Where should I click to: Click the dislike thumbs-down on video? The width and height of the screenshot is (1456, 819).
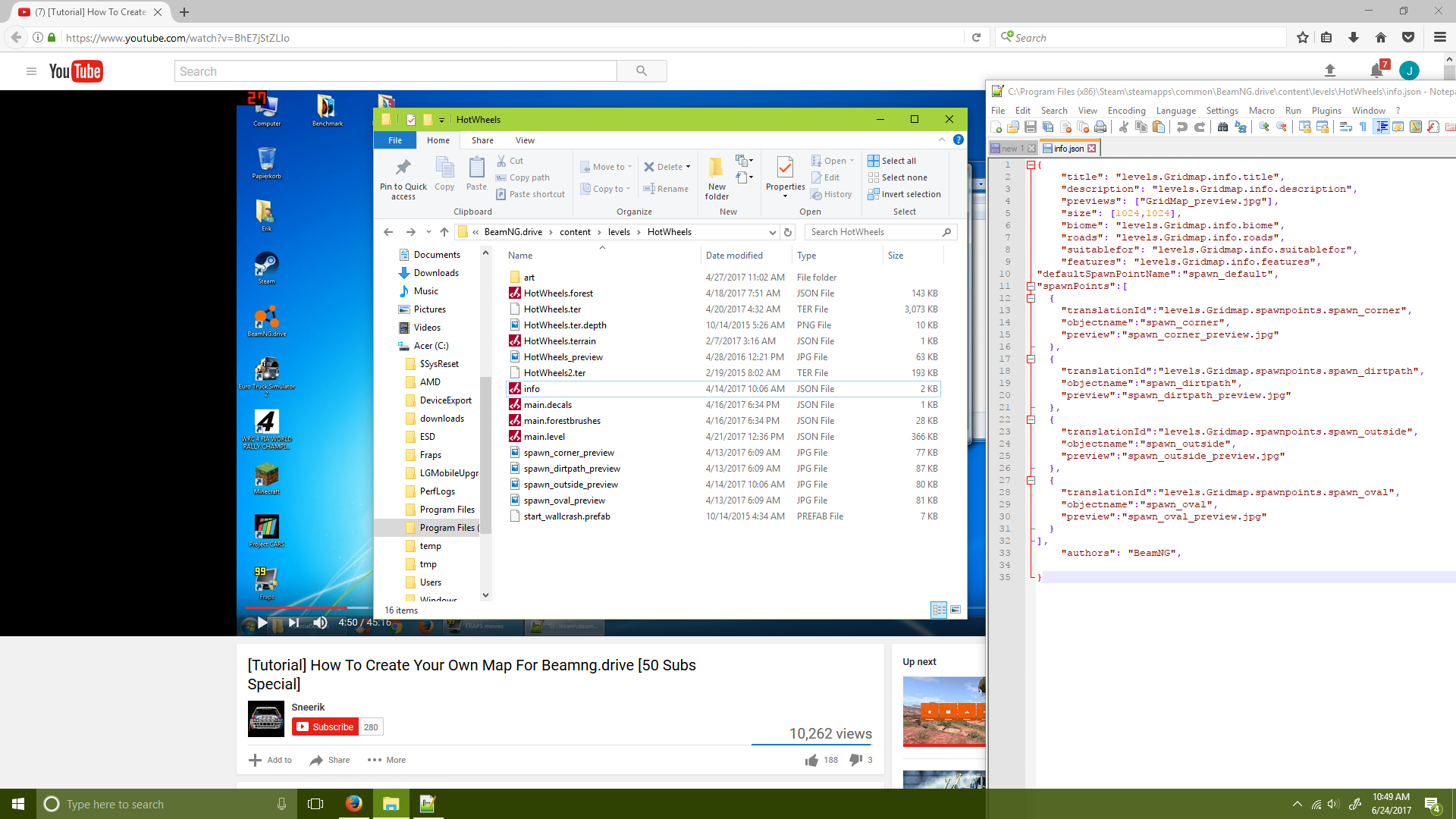[856, 759]
